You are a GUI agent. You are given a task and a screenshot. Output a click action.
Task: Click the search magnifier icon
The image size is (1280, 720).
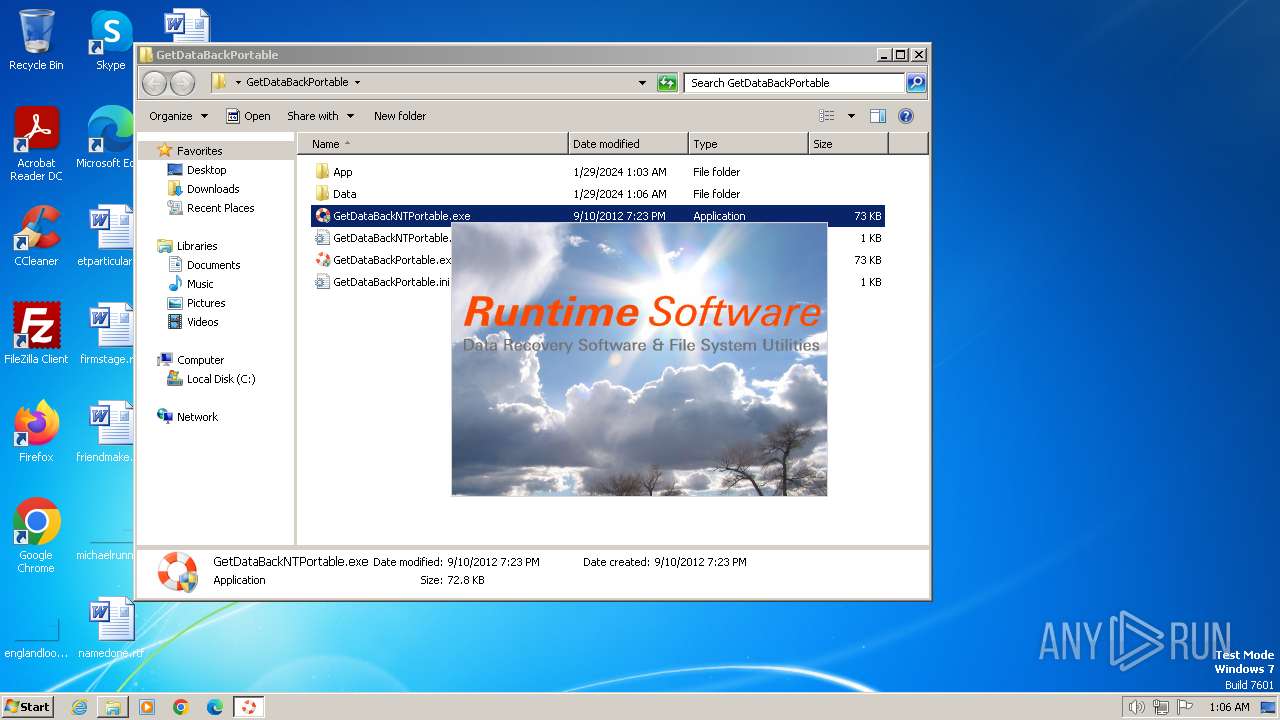point(916,83)
